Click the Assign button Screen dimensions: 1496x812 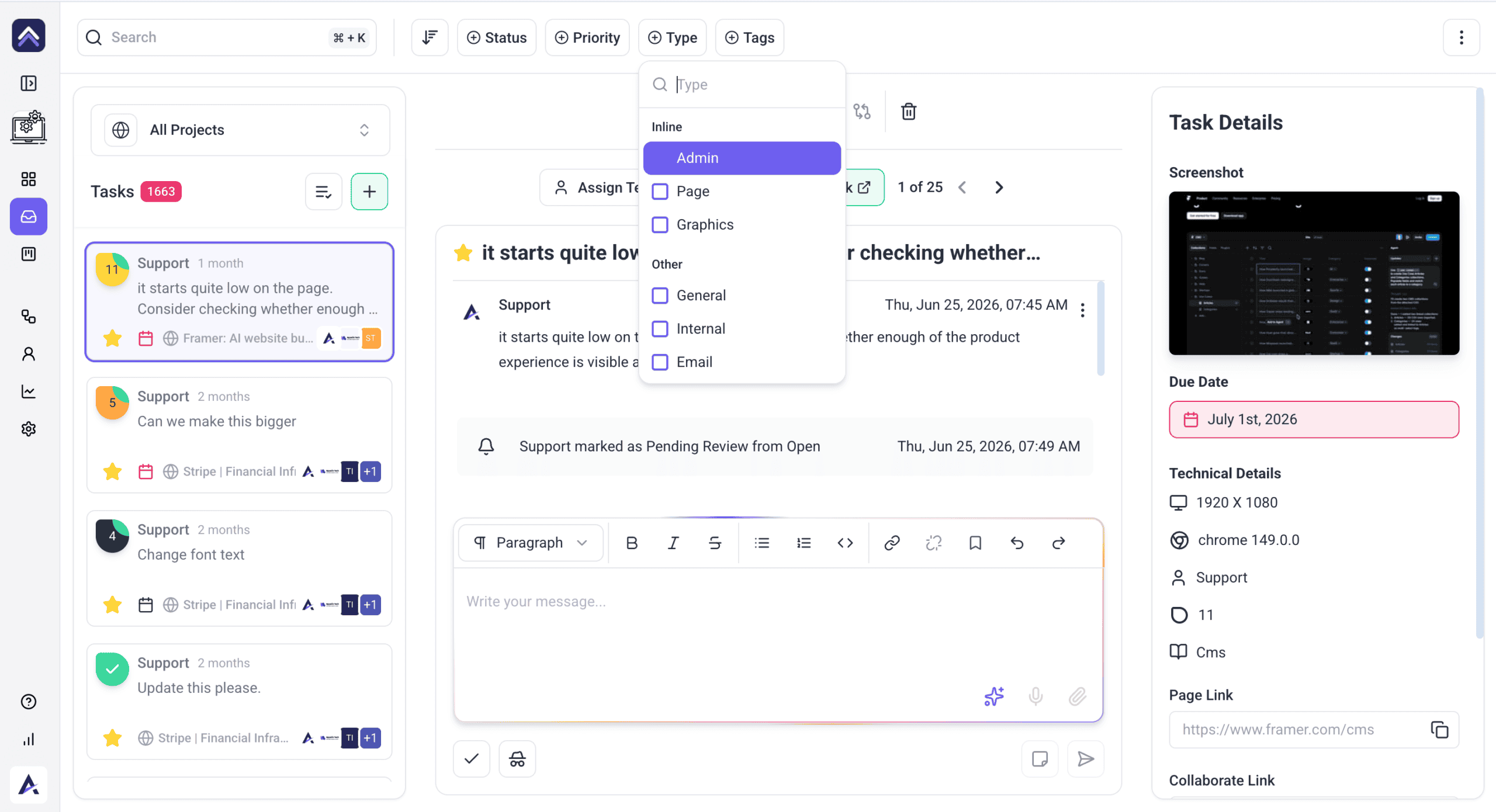pyautogui.click(x=590, y=188)
